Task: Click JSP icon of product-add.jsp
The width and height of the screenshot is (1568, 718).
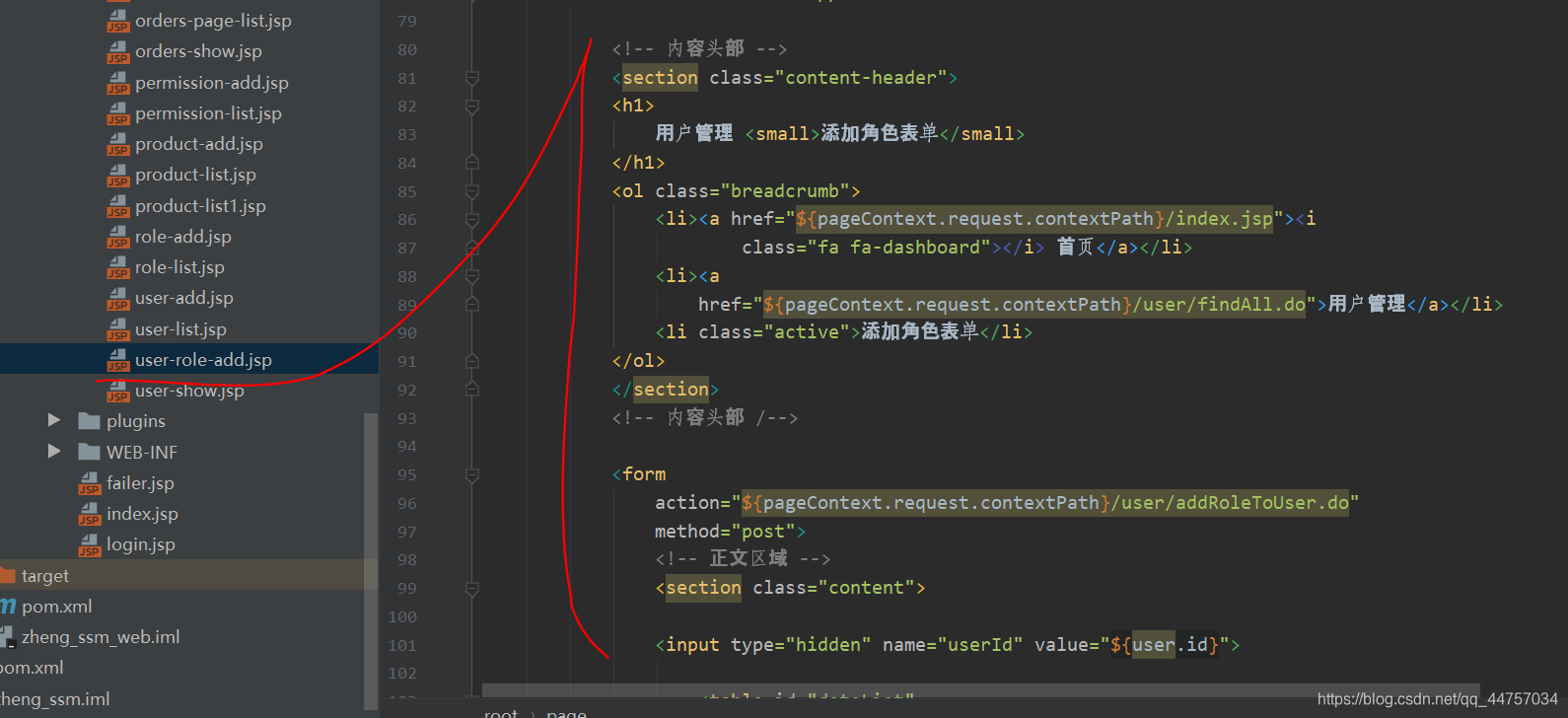Action: coord(118,145)
